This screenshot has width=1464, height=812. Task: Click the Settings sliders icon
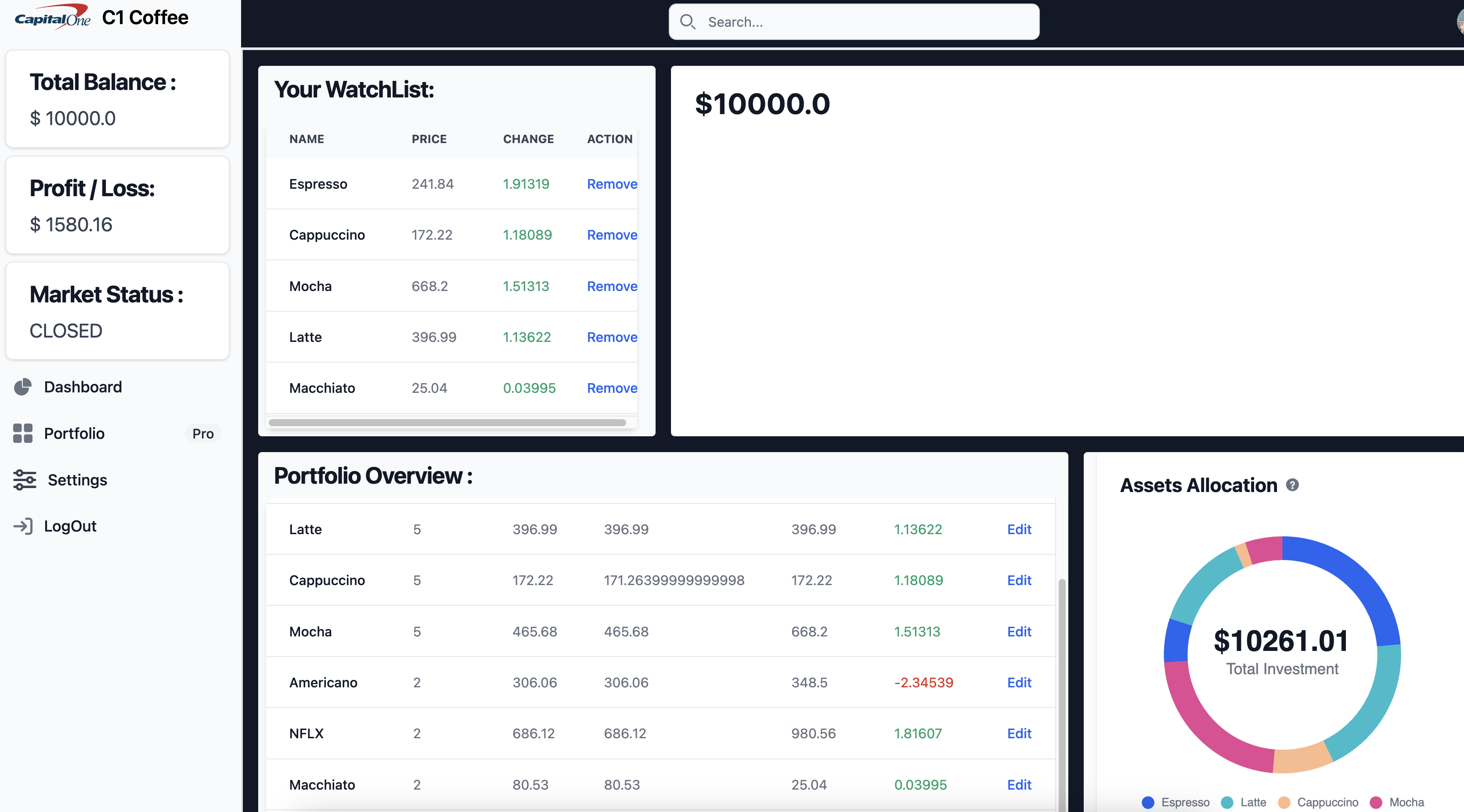coord(25,480)
